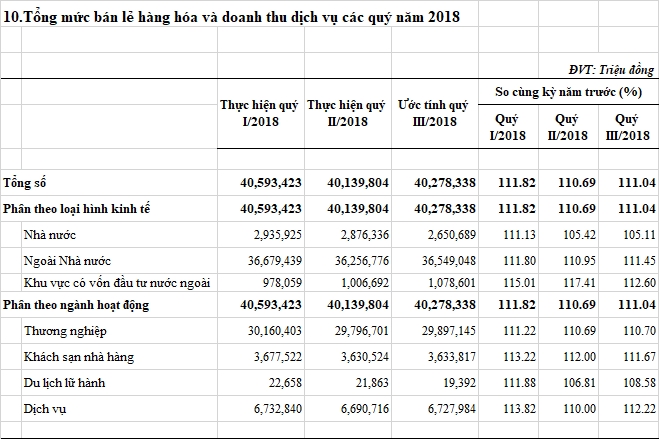
Task: Click the "Nhà nước" row label
Action: tap(51, 234)
